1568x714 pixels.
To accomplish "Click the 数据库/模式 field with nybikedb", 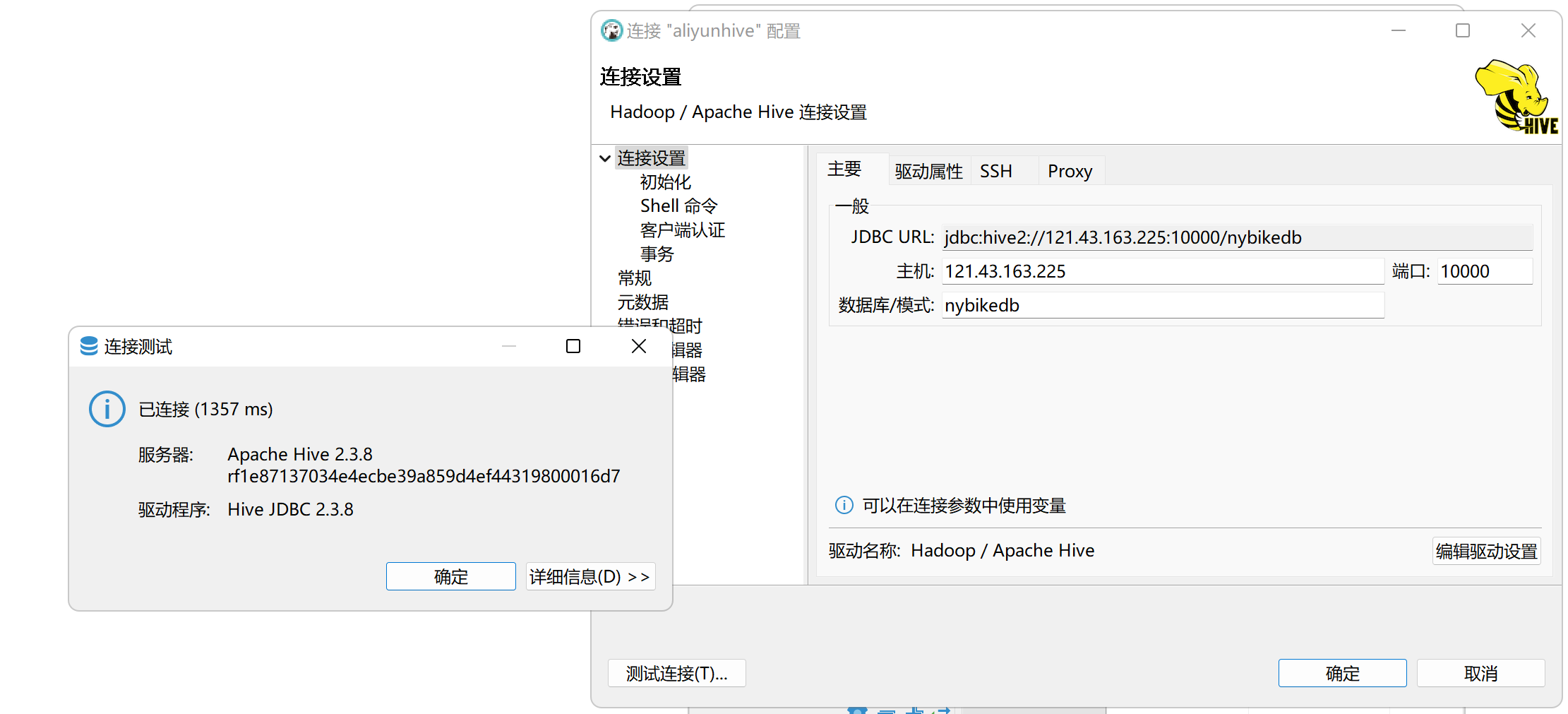I will pyautogui.click(x=1163, y=305).
